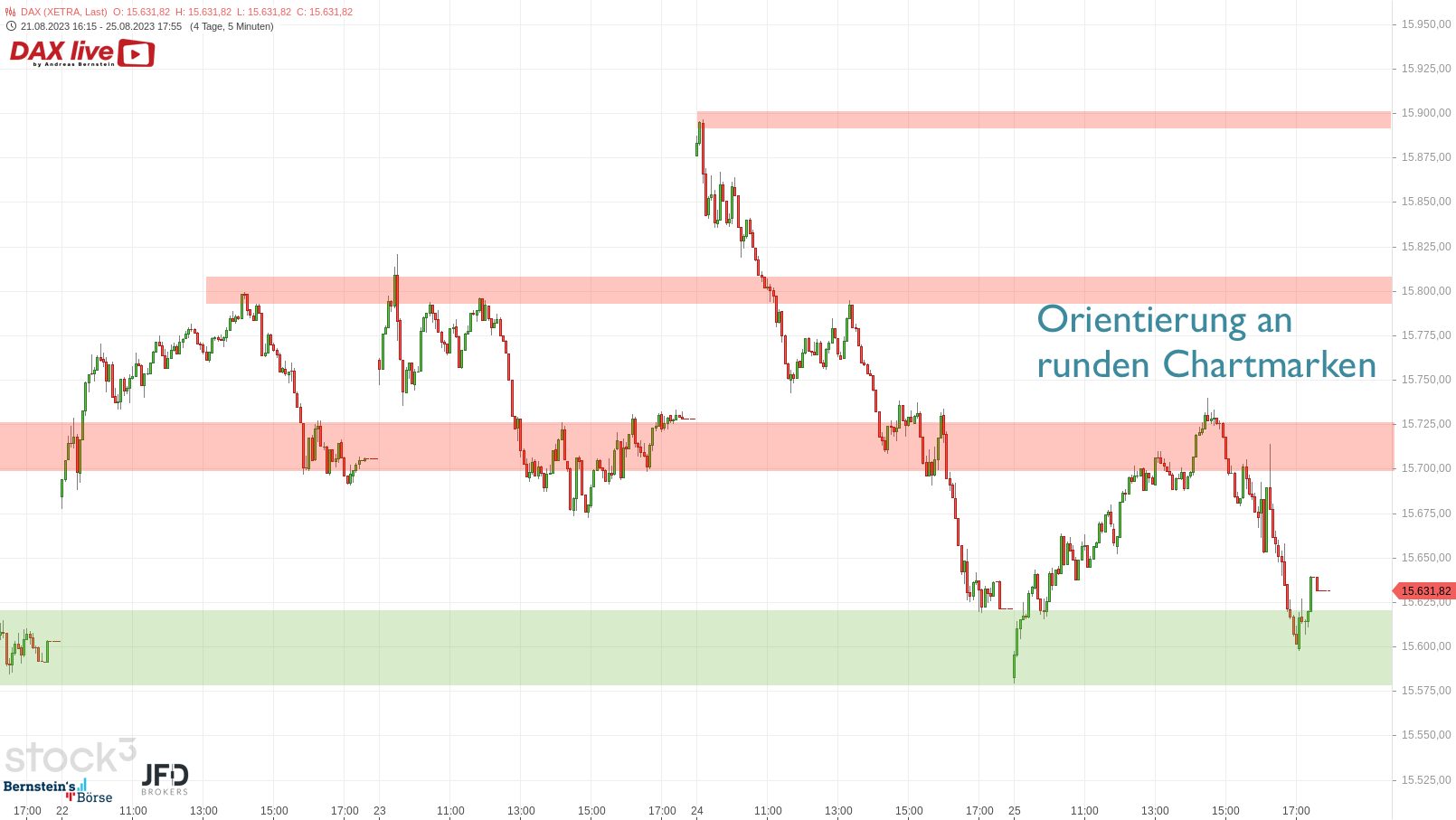Click day marker 25 on the time axis
The image size is (1456, 820).
pyautogui.click(x=1015, y=811)
